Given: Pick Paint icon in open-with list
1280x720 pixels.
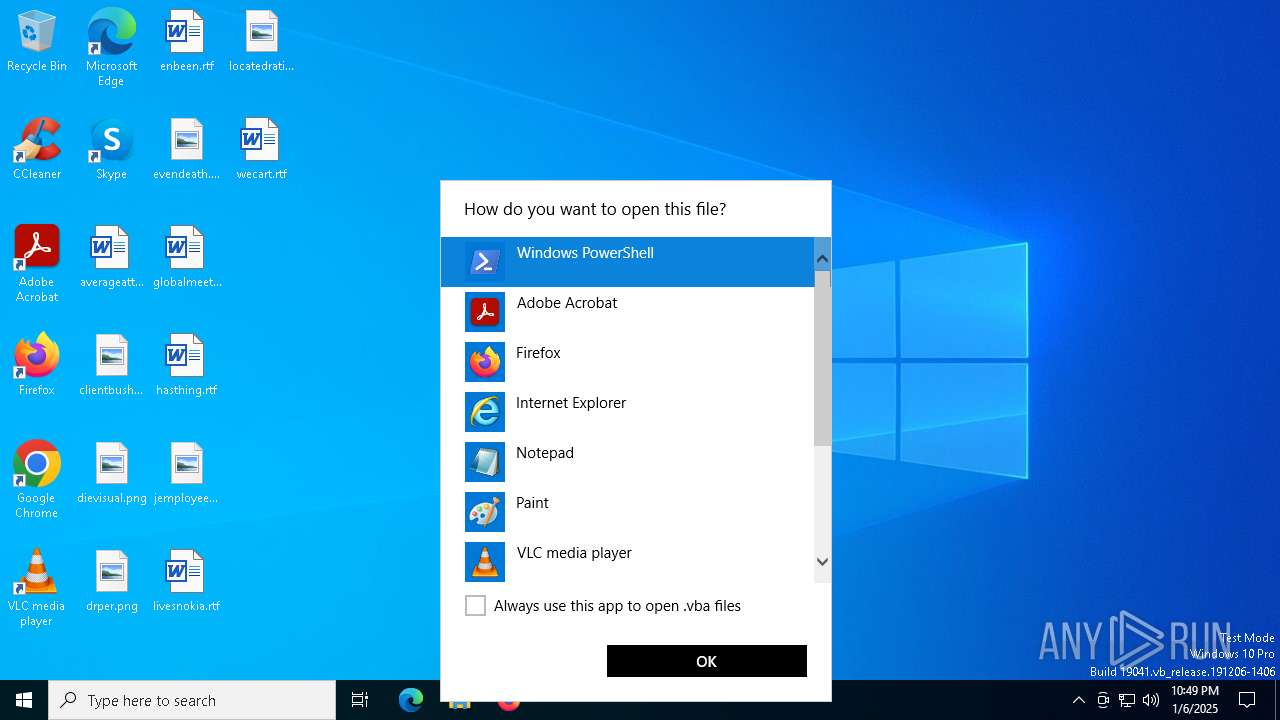Looking at the screenshot, I should (485, 512).
